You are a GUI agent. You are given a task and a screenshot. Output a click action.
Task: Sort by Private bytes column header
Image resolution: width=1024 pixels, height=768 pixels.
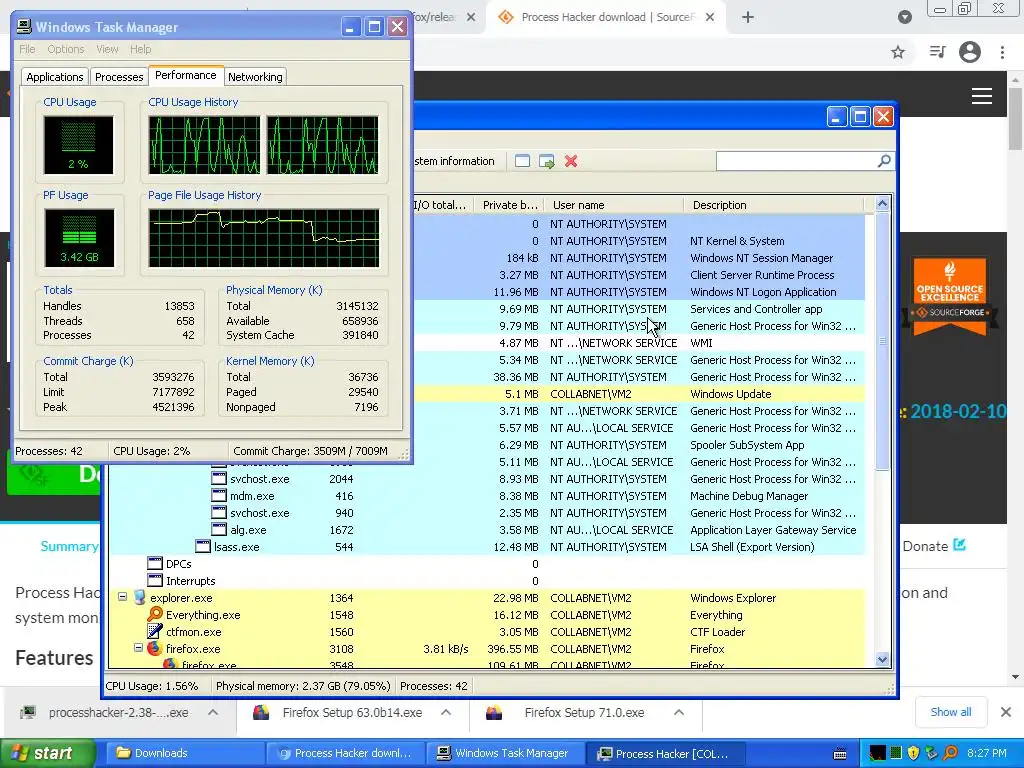pos(509,205)
